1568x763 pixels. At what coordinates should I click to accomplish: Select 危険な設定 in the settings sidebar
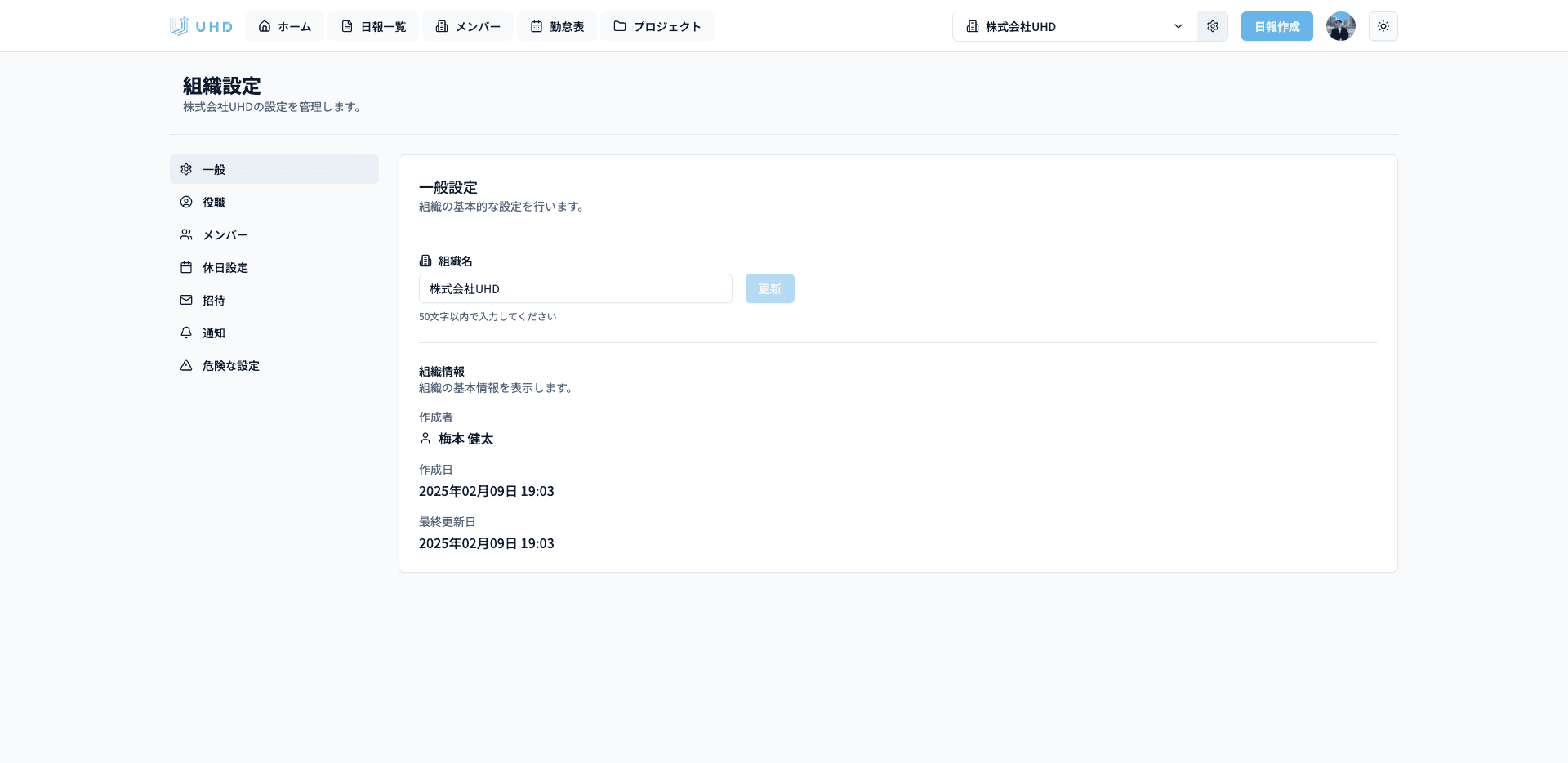point(274,365)
